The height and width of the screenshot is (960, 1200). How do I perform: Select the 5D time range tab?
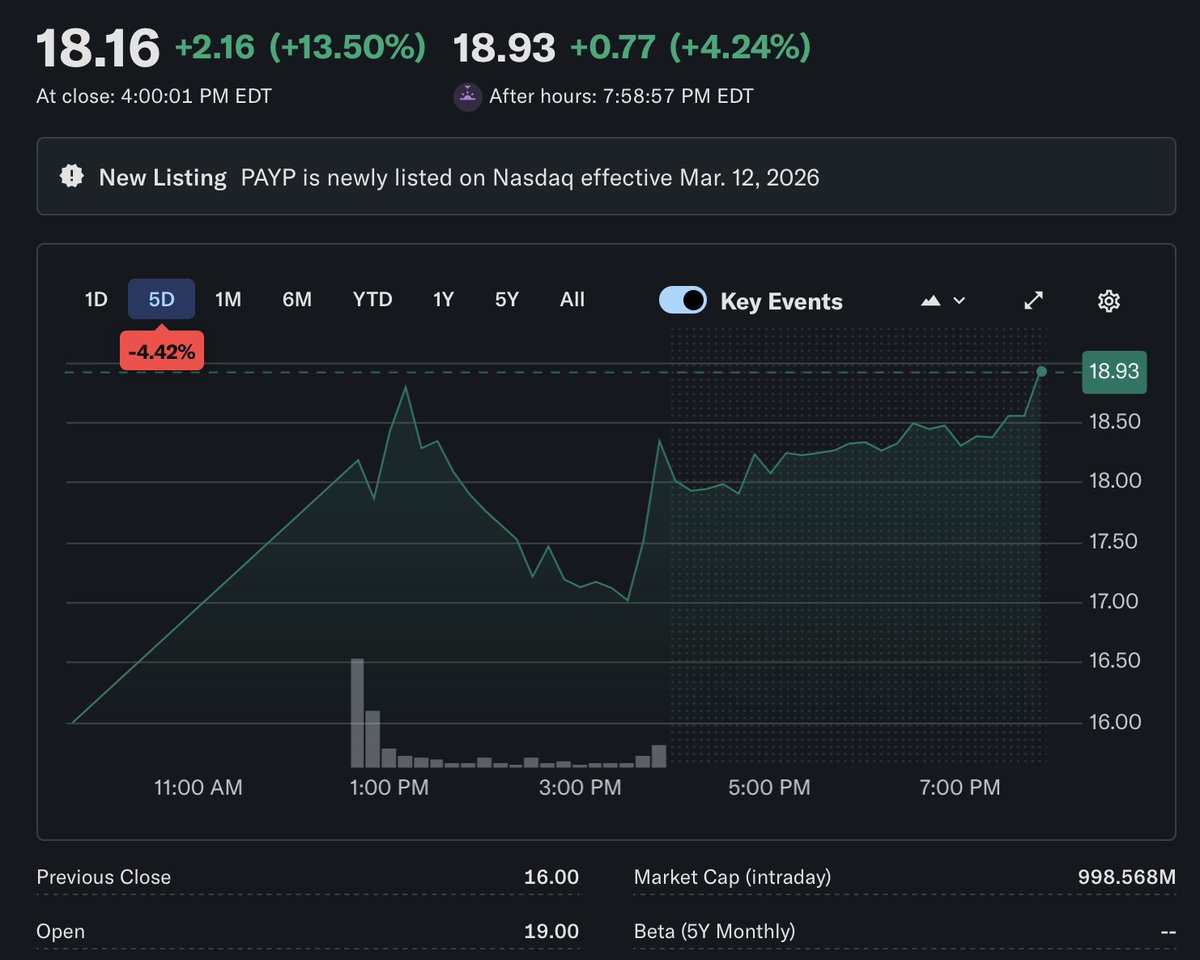[x=161, y=299]
